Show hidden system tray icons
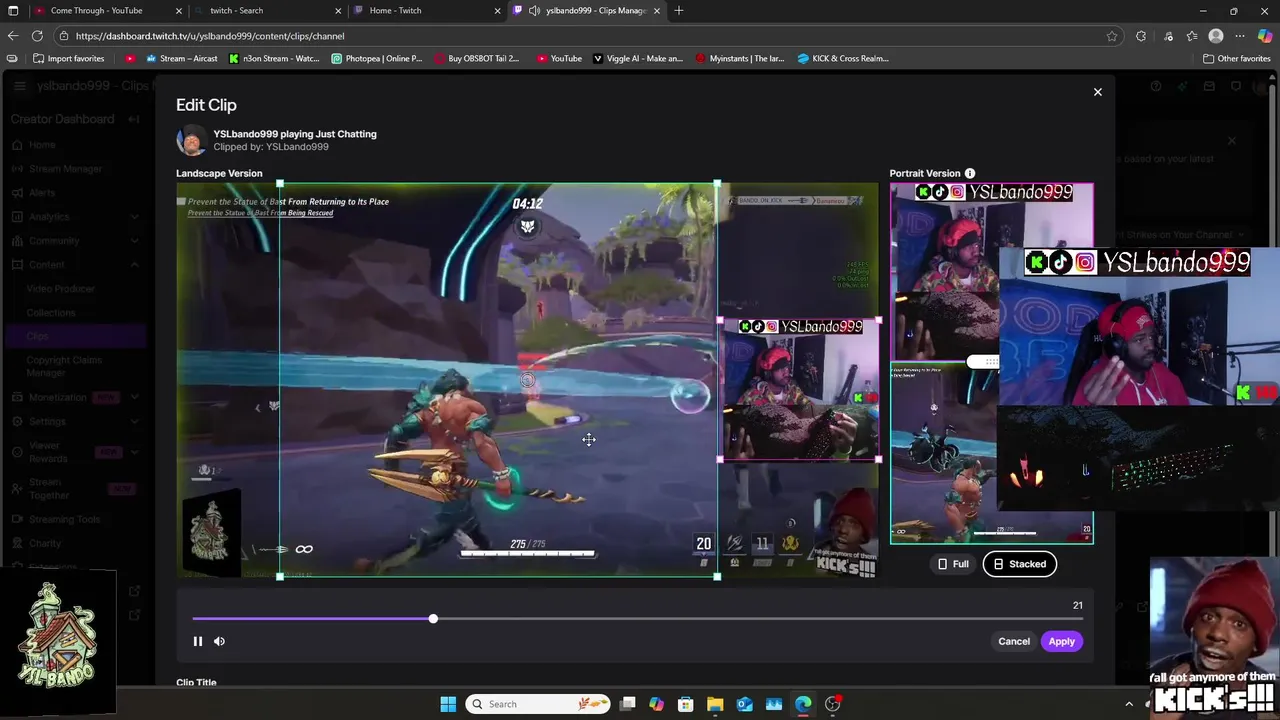The width and height of the screenshot is (1280, 720). pos(1129,704)
